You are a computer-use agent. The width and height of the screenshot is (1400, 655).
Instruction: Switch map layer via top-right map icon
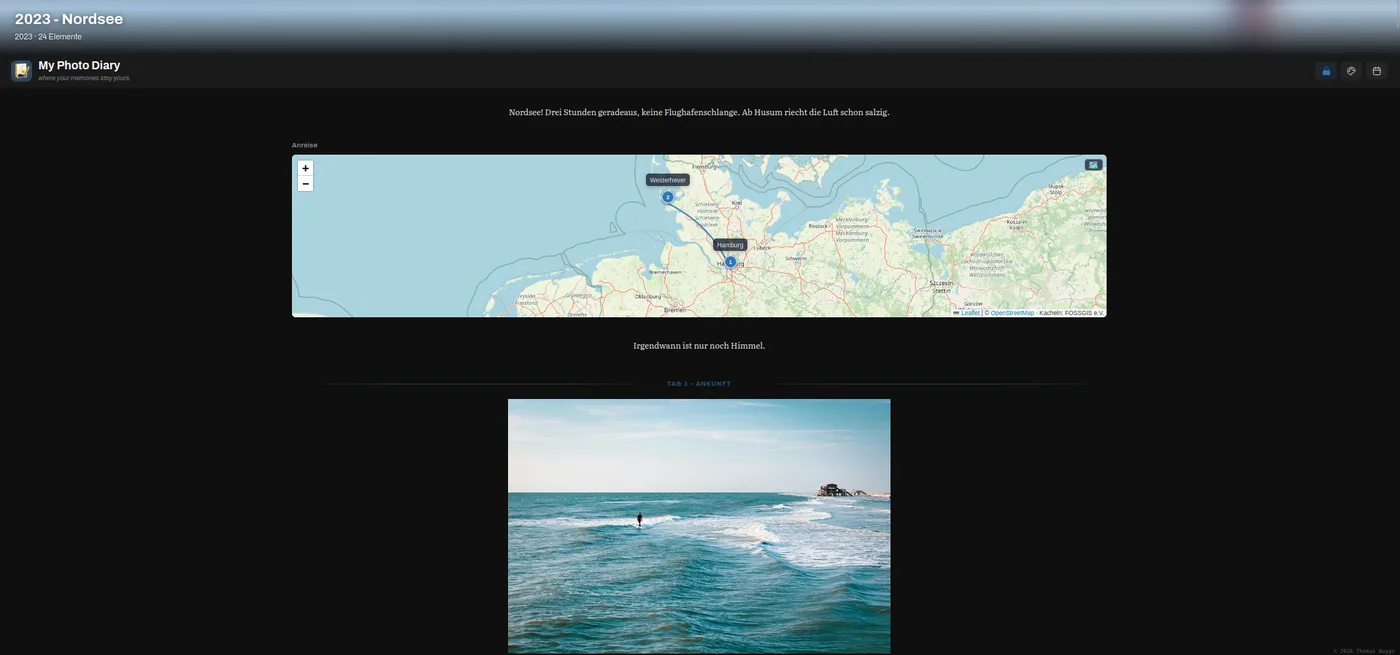tap(1093, 165)
